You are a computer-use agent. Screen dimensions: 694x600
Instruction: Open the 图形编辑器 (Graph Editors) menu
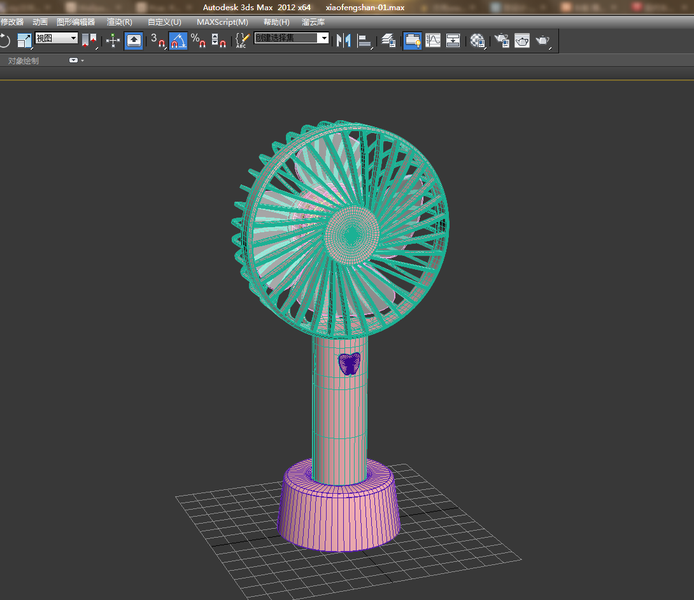(76, 22)
